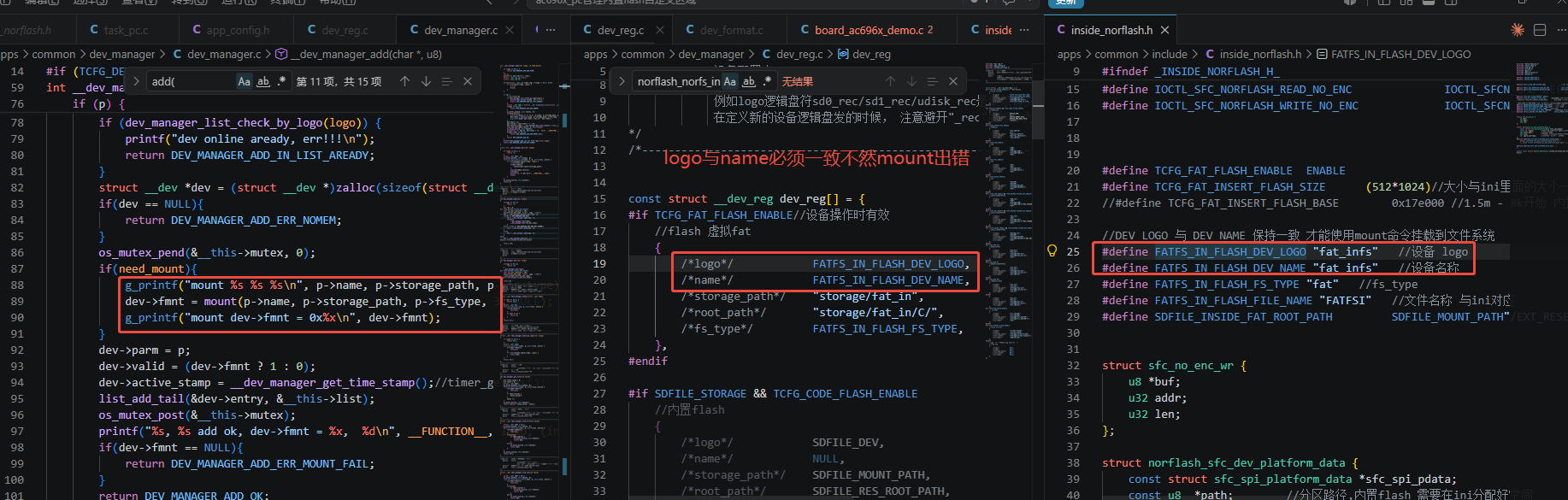Toggle find-in-selection in norflash_norfs_in find widget

pyautogui.click(x=932, y=81)
